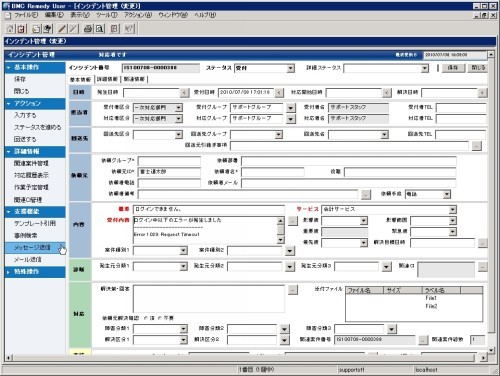Click メール送信 in the sidebar
This screenshot has width=500, height=376.
coord(28,260)
